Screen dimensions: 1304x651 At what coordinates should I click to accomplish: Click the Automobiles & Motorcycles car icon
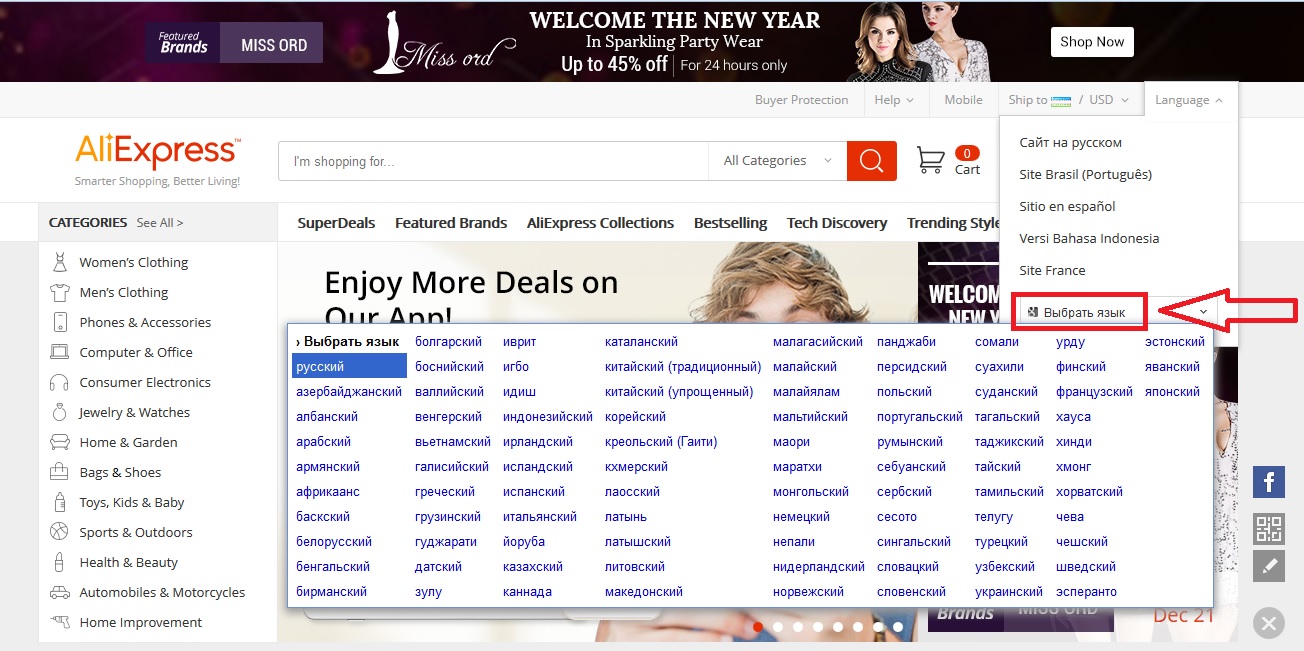click(60, 592)
